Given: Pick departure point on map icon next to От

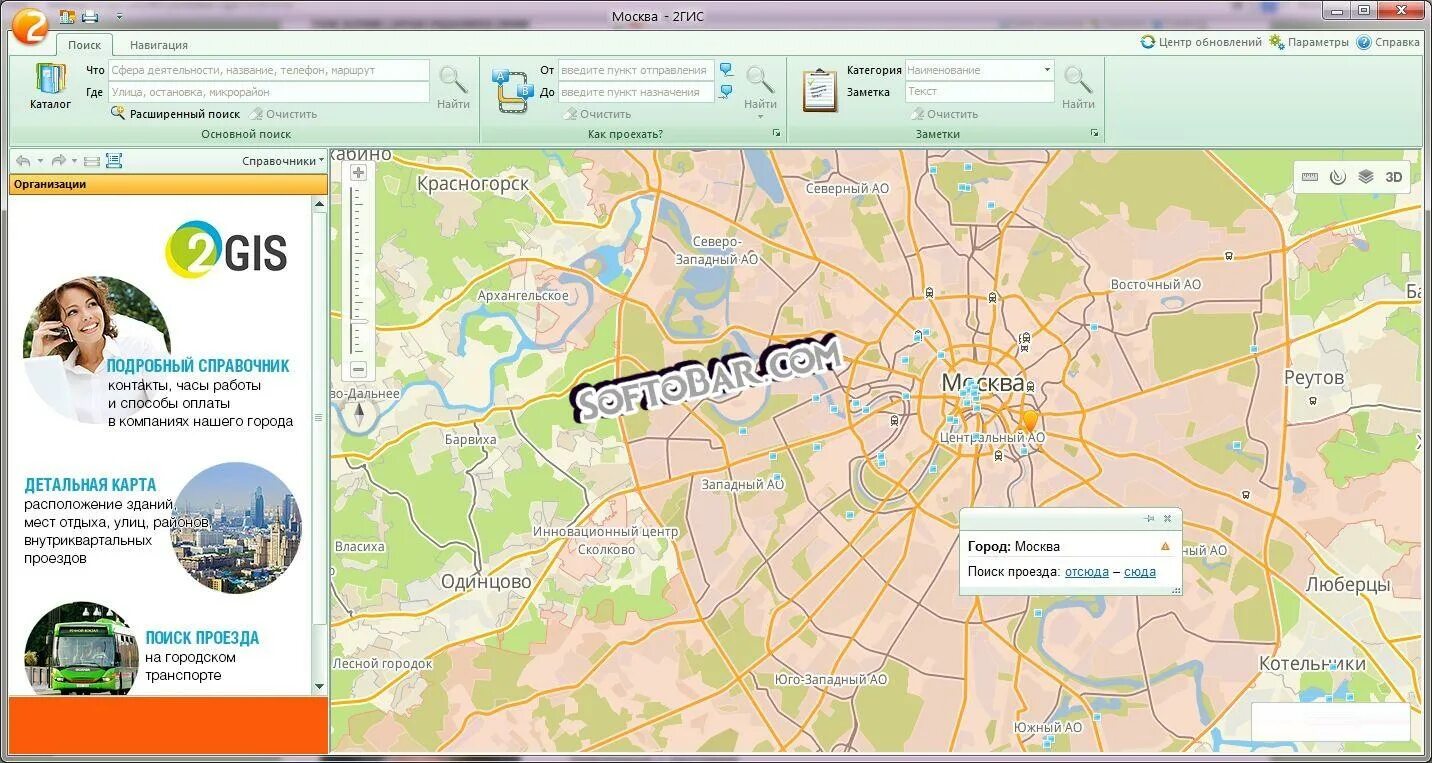Looking at the screenshot, I should (x=726, y=70).
